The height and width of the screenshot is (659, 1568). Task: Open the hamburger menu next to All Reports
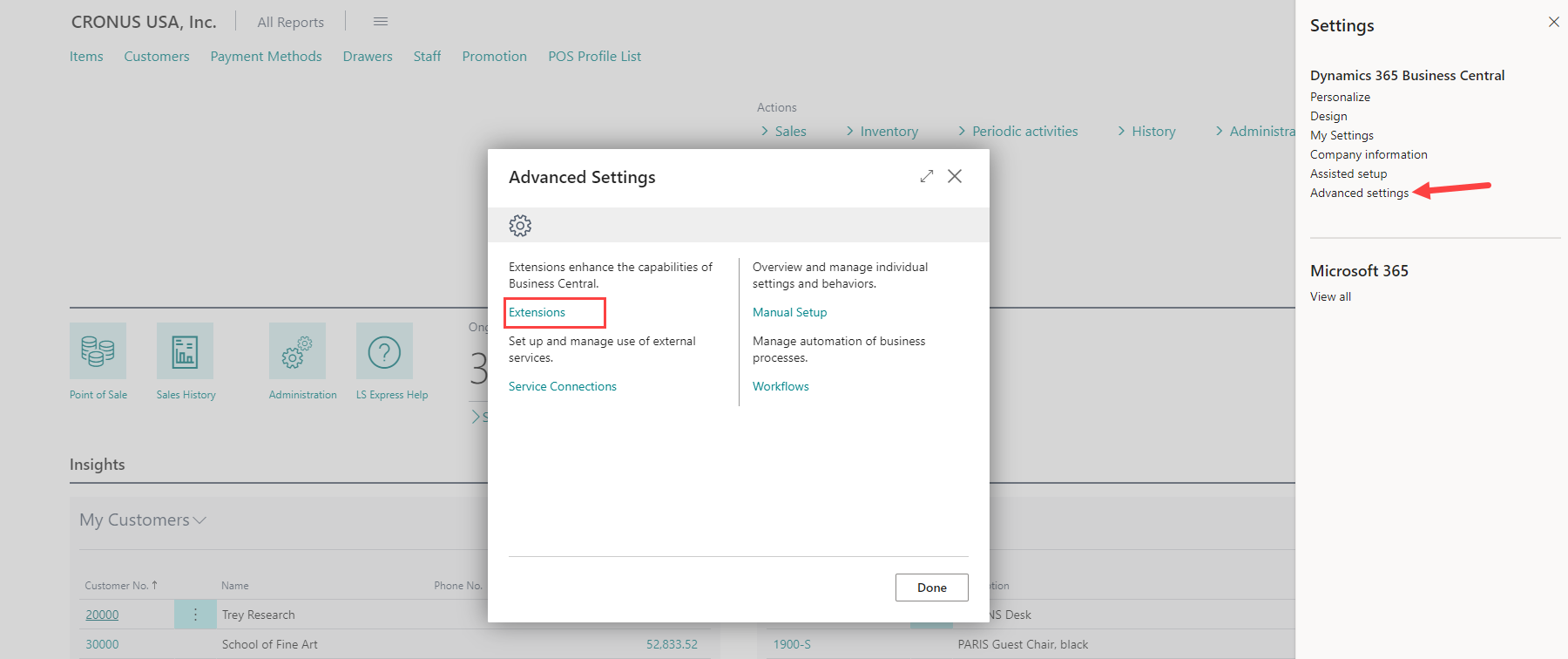point(381,22)
